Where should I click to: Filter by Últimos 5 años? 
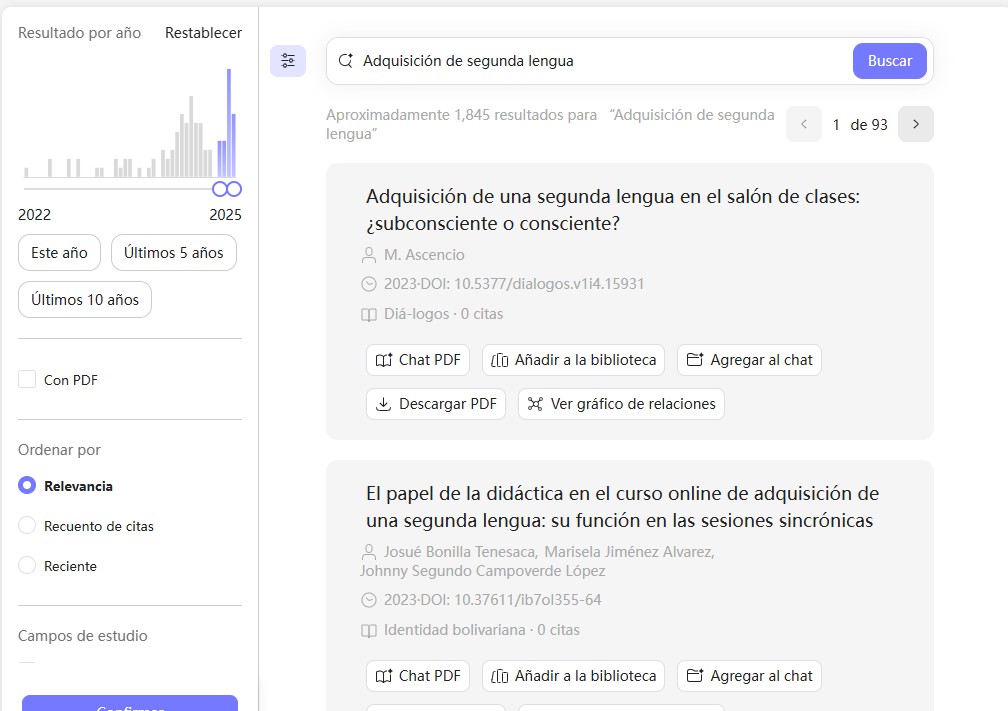(x=174, y=253)
